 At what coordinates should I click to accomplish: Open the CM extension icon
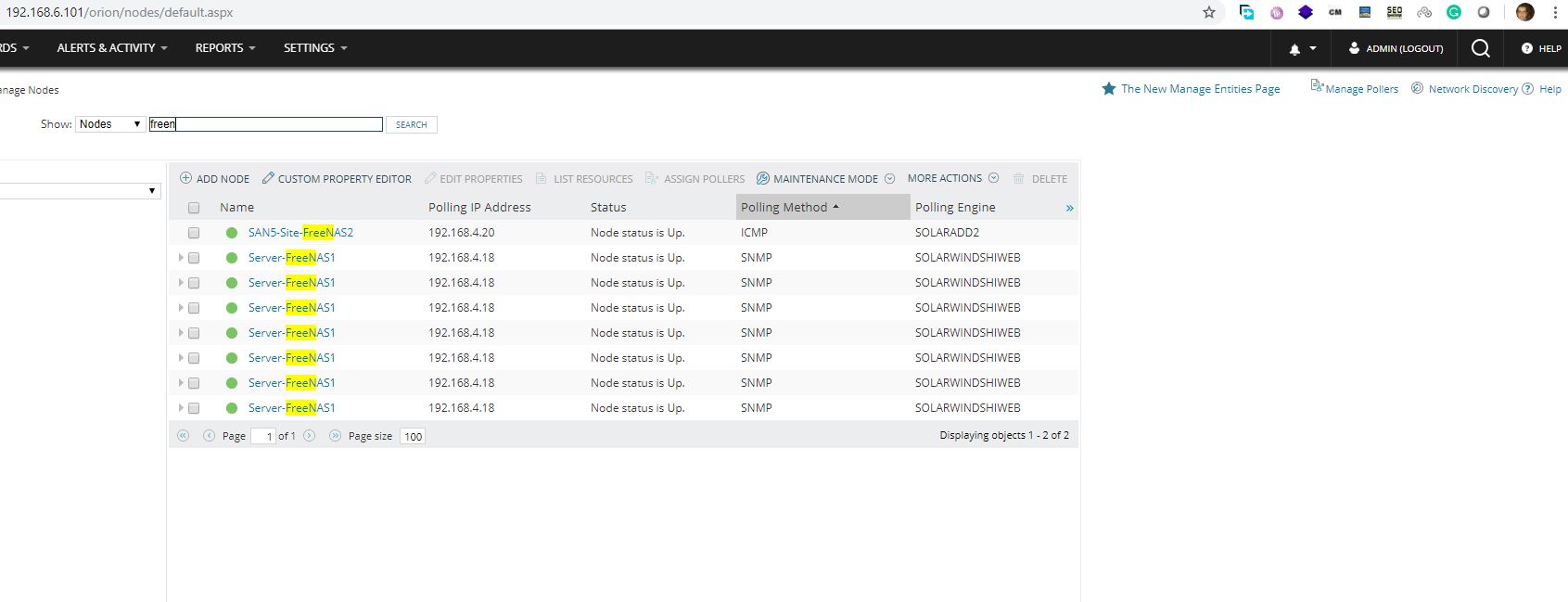[1335, 12]
